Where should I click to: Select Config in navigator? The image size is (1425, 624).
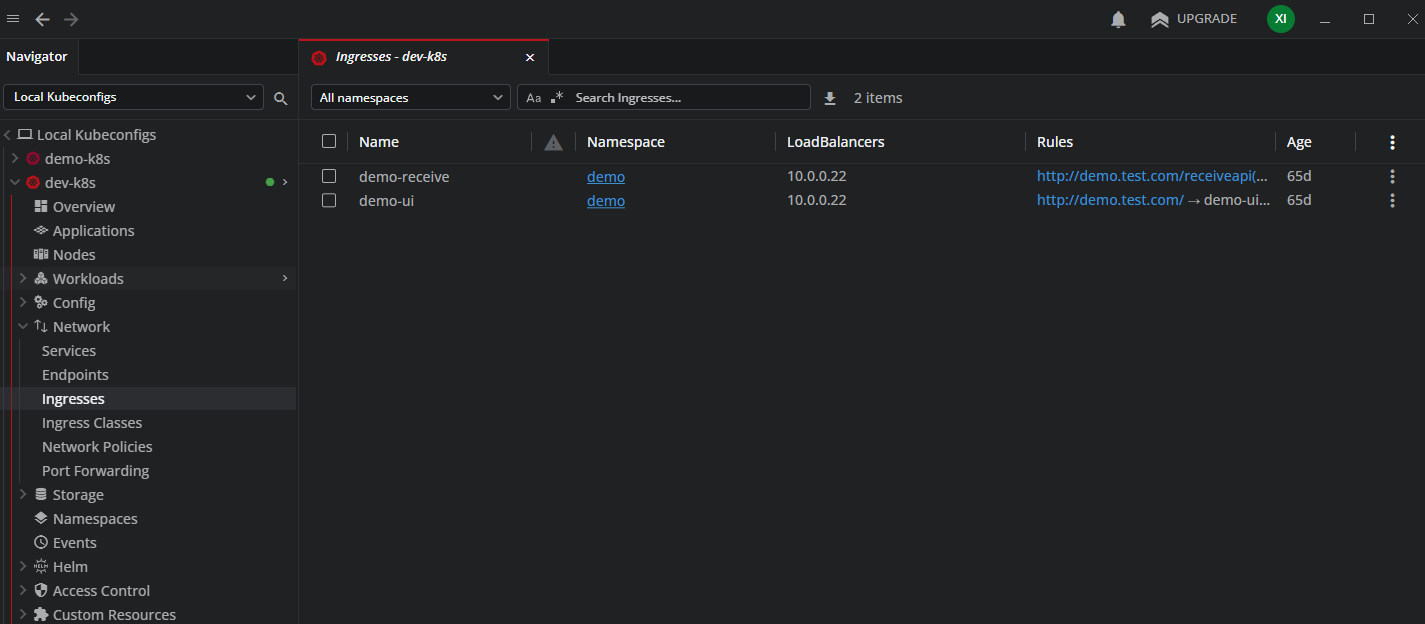click(x=74, y=303)
